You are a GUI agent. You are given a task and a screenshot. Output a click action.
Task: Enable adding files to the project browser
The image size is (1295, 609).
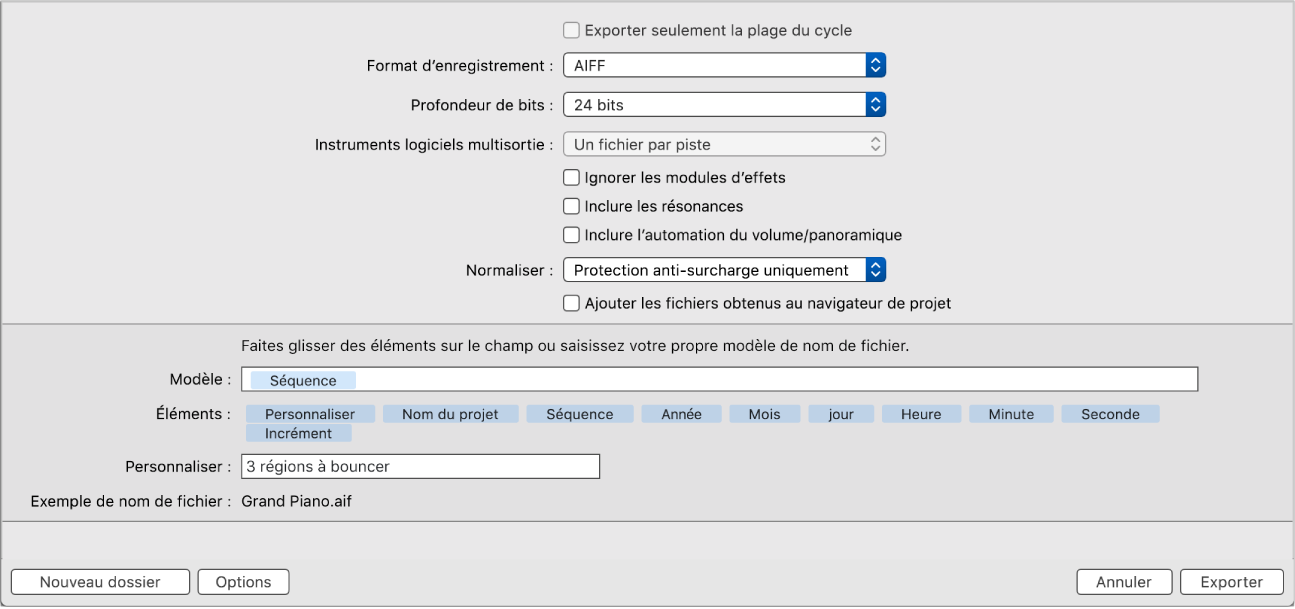[571, 303]
